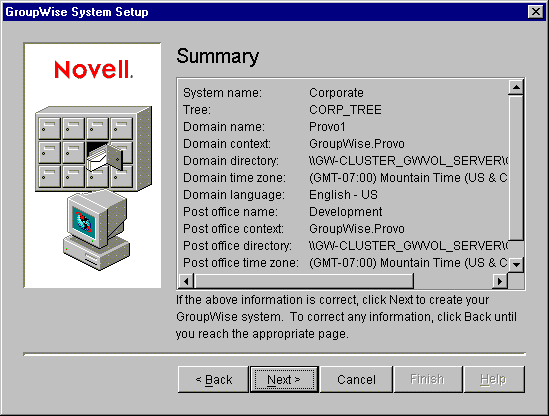The width and height of the screenshot is (549, 416).
Task: Click the open mailbox in the illustration
Action: pos(105,156)
